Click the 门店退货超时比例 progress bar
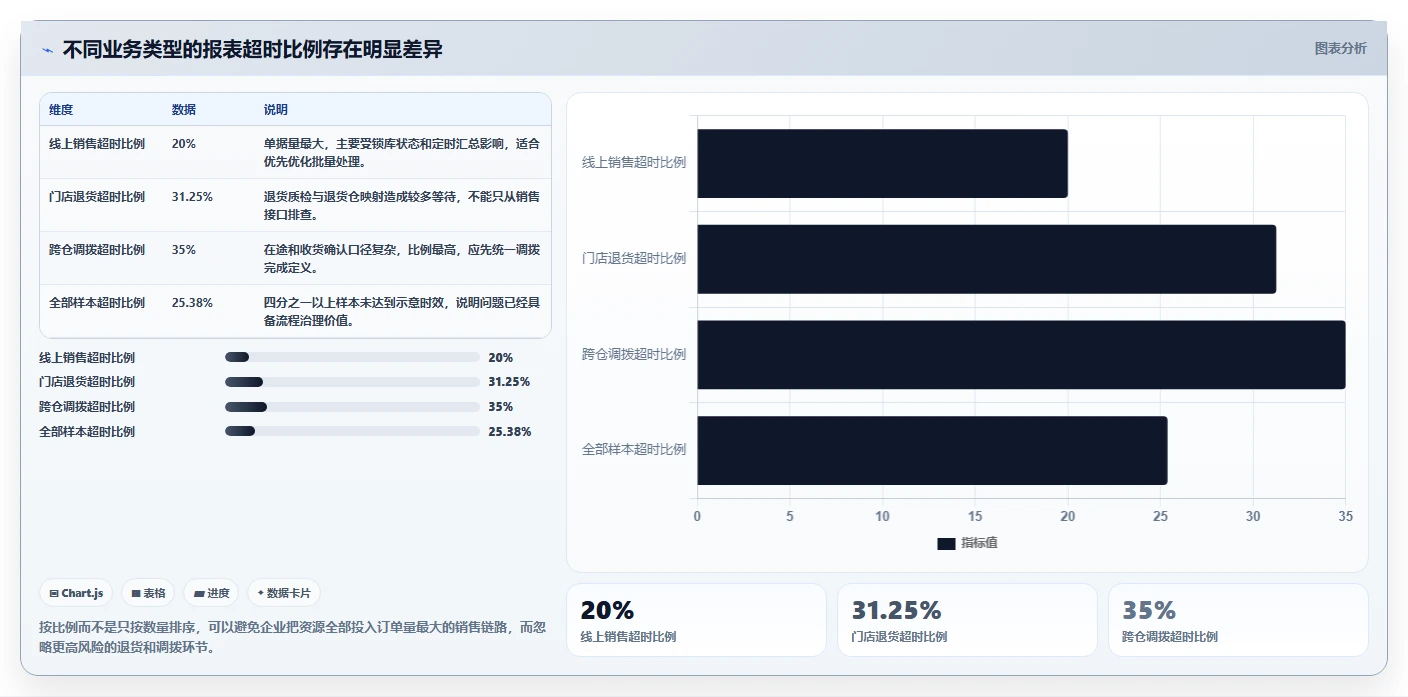 tap(352, 382)
